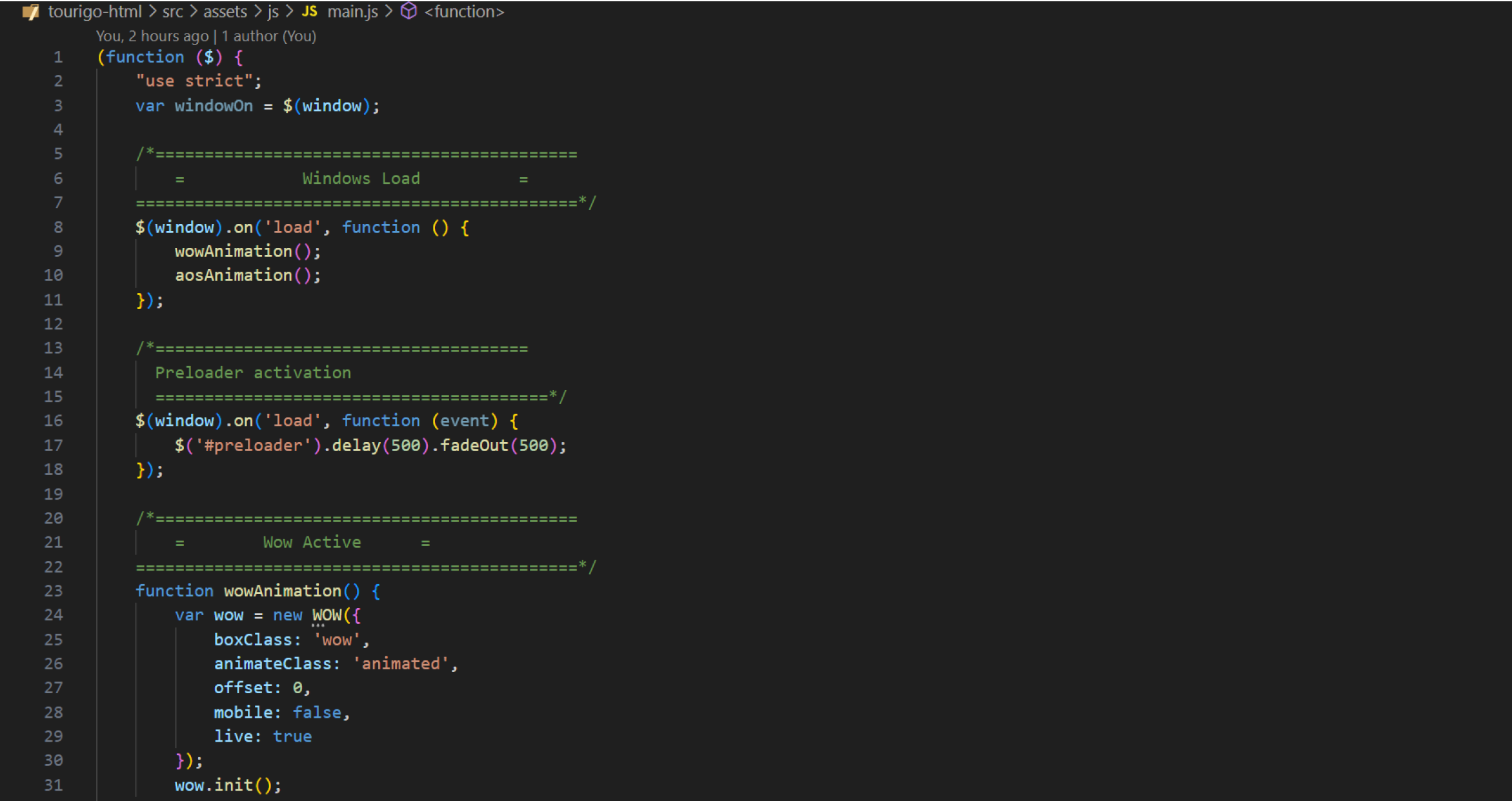
Task: Open the '1 author (You)' code lens
Action: (269, 36)
